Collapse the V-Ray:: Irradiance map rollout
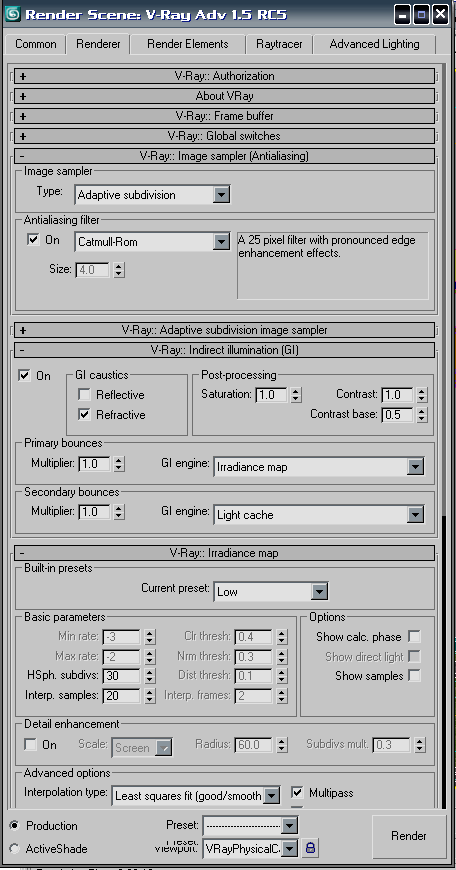Screen dimensions: 456x870 point(224,553)
